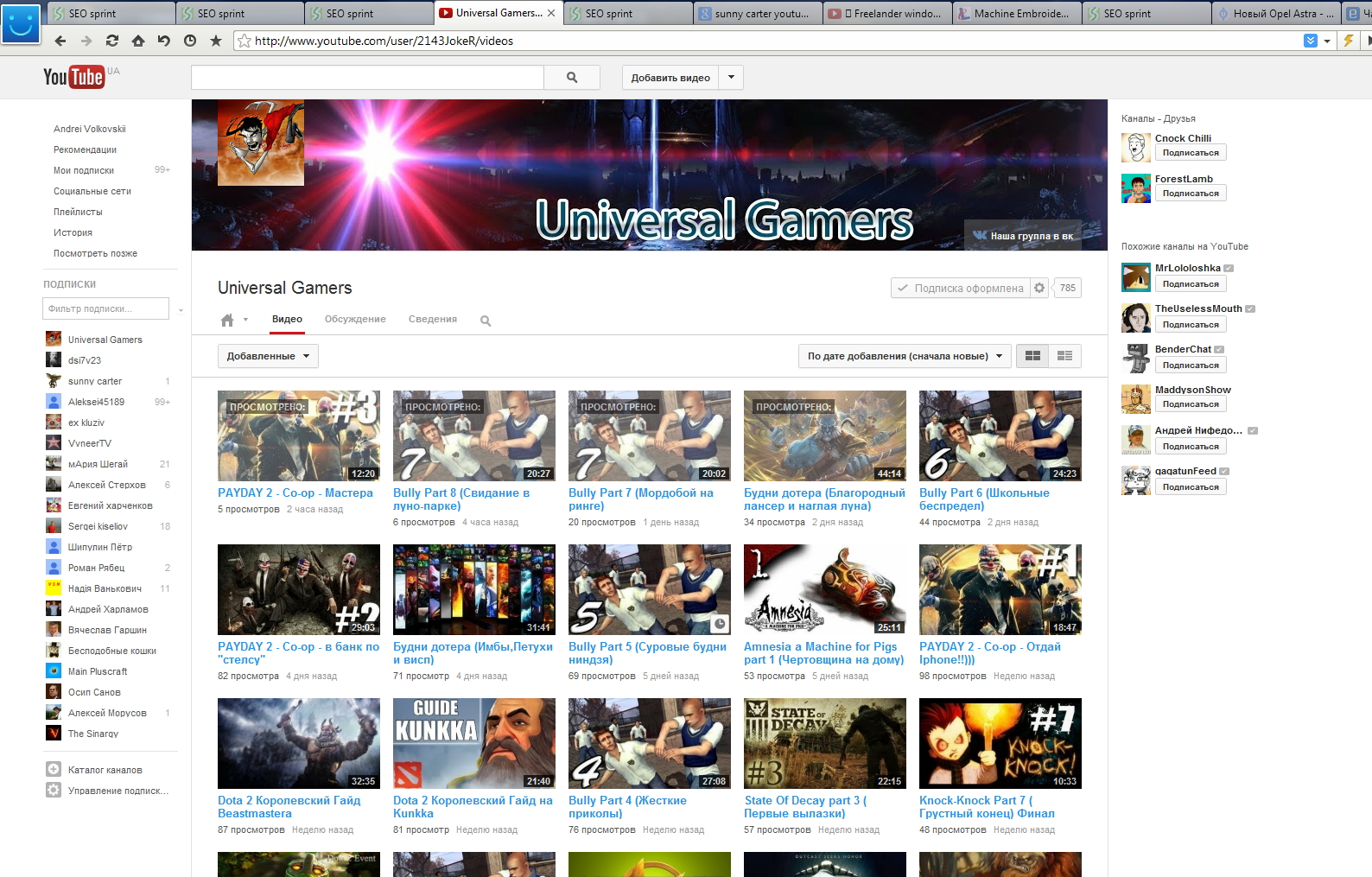This screenshot has height=877, width=1372.
Task: Open the Сведения tab
Action: click(433, 320)
